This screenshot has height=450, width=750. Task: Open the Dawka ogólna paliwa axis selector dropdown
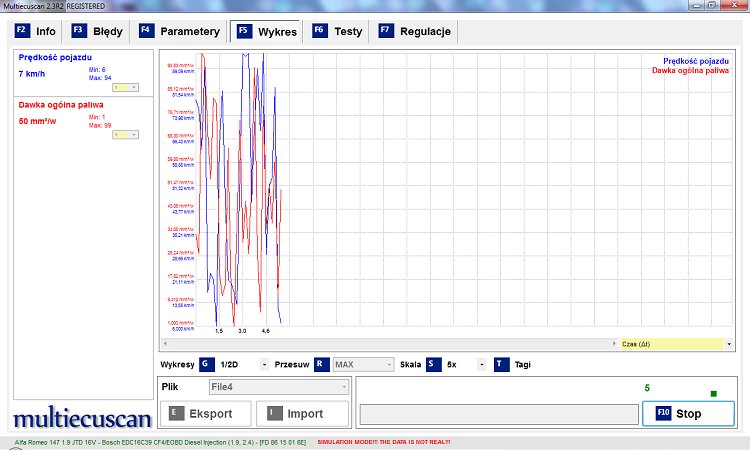(133, 135)
